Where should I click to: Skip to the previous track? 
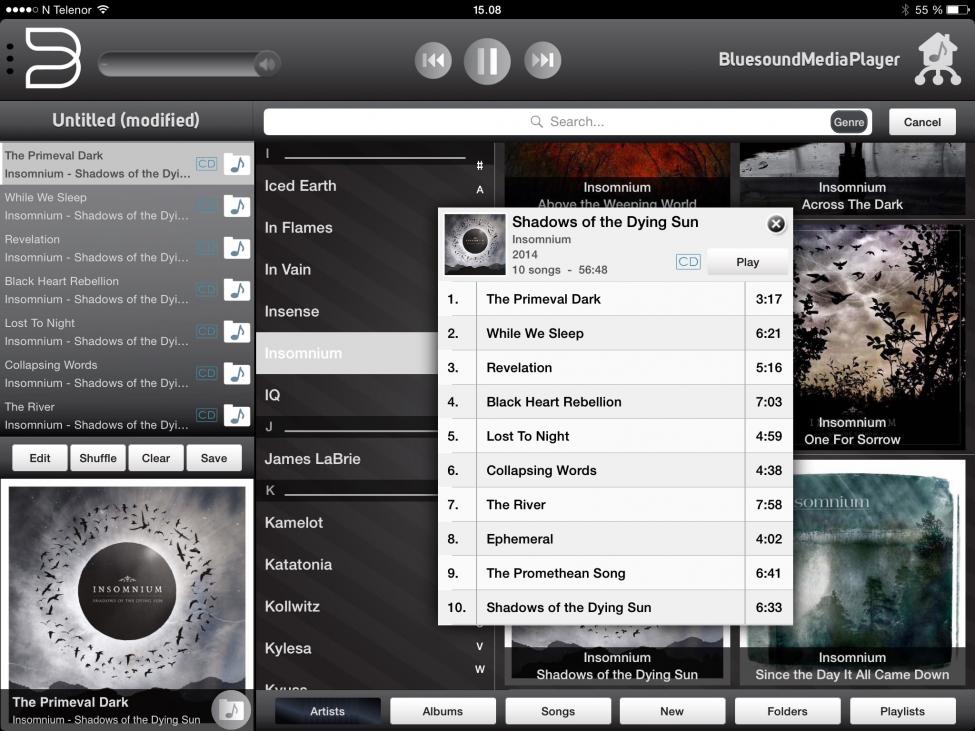433,60
